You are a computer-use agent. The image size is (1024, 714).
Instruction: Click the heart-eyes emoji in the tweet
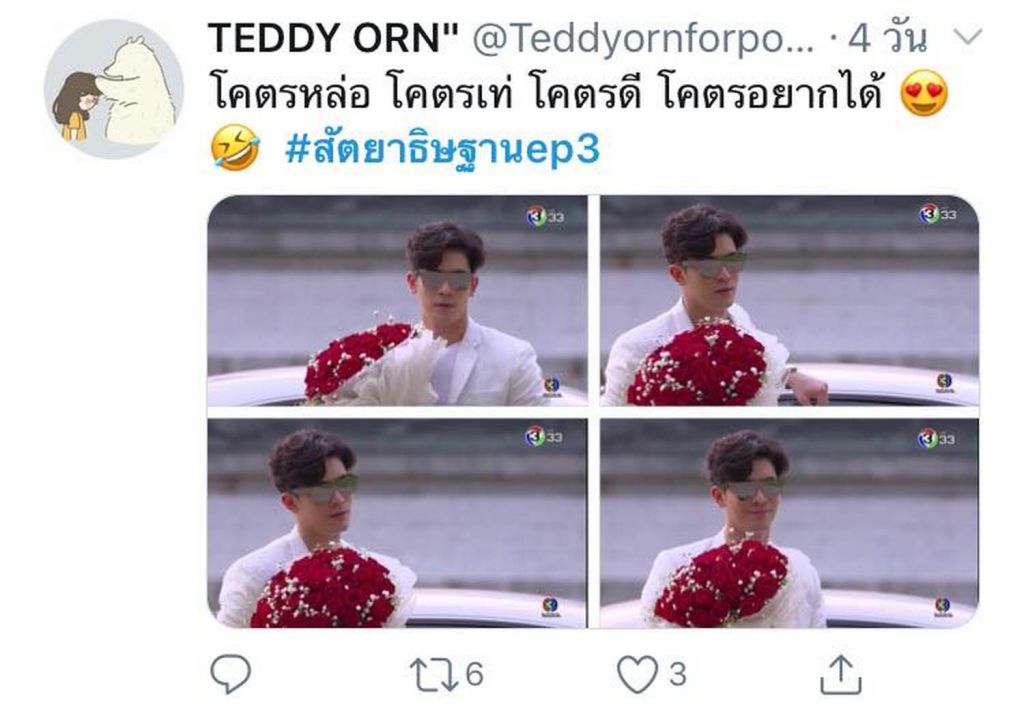tap(923, 93)
